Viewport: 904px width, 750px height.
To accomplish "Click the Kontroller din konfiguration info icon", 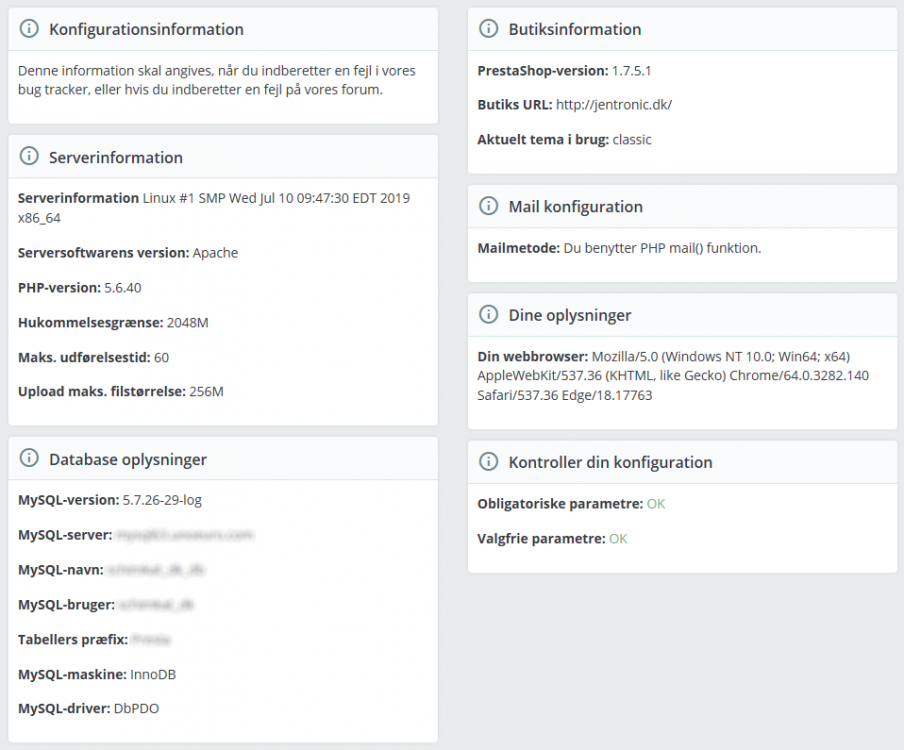I will tap(488, 462).
